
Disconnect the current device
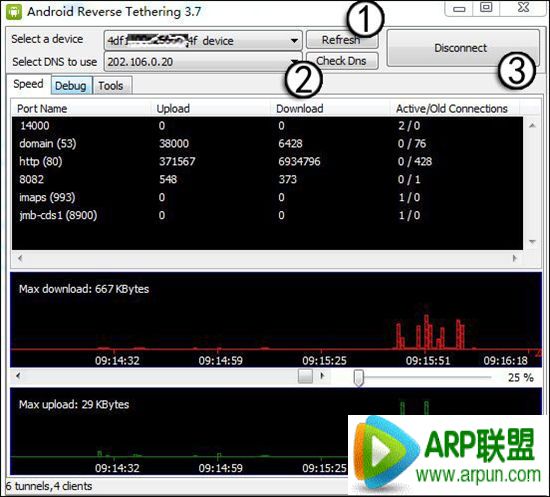pos(463,48)
